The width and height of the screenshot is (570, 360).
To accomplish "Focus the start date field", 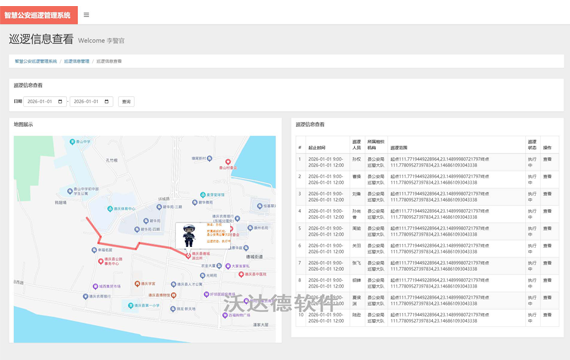I will point(45,101).
